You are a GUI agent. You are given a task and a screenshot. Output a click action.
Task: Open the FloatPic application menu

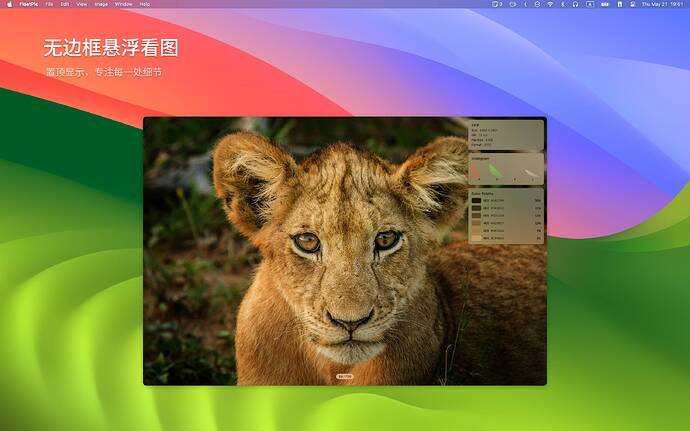[29, 4]
